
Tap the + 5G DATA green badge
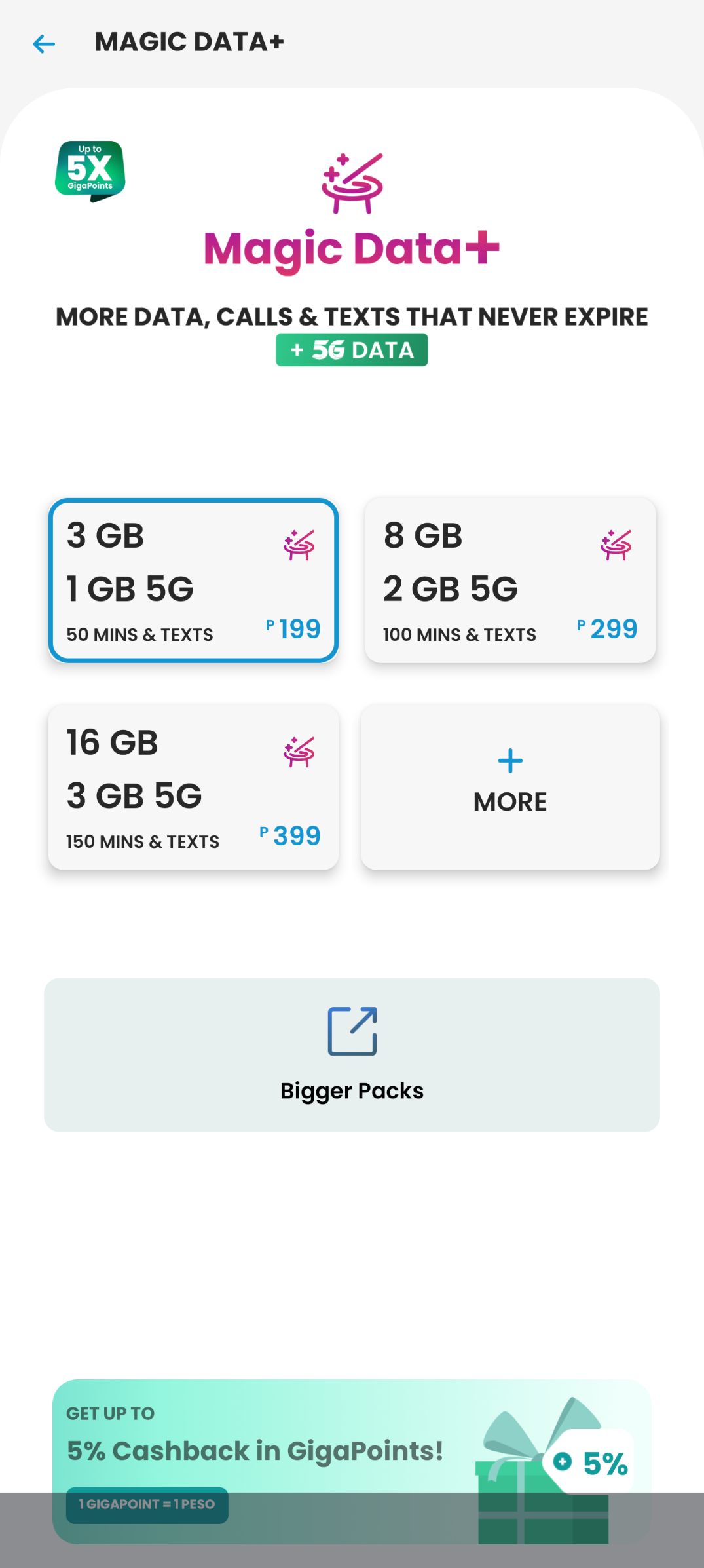[352, 350]
